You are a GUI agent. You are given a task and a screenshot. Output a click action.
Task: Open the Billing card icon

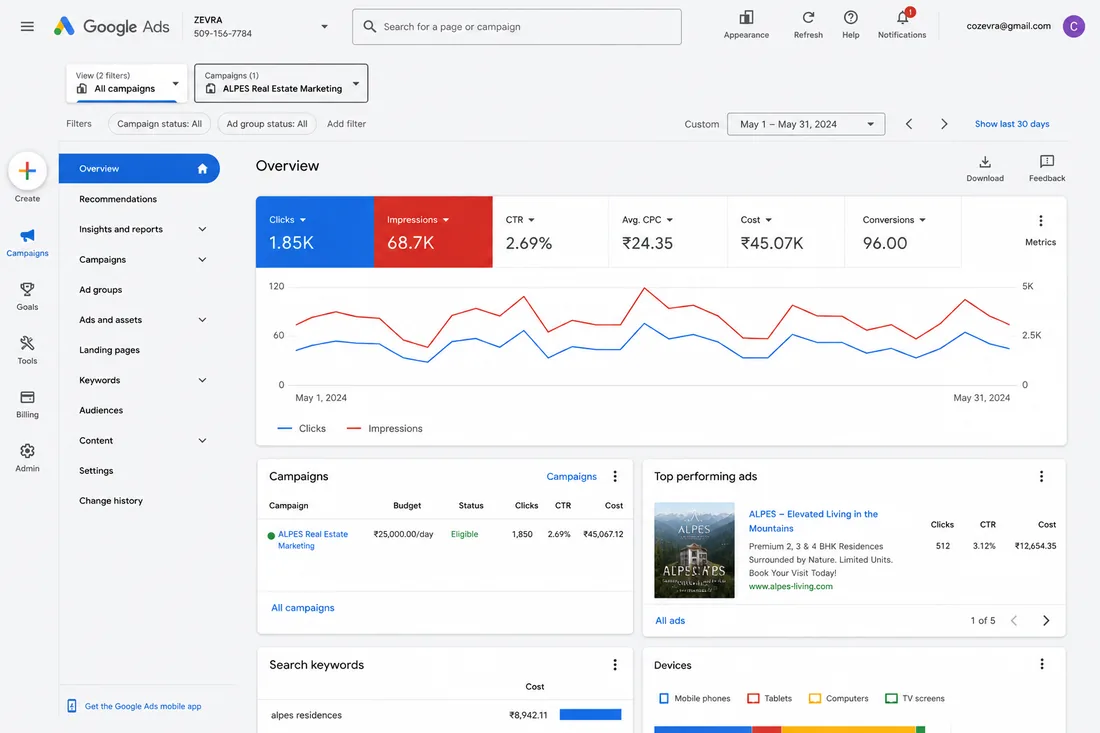tap(27, 397)
